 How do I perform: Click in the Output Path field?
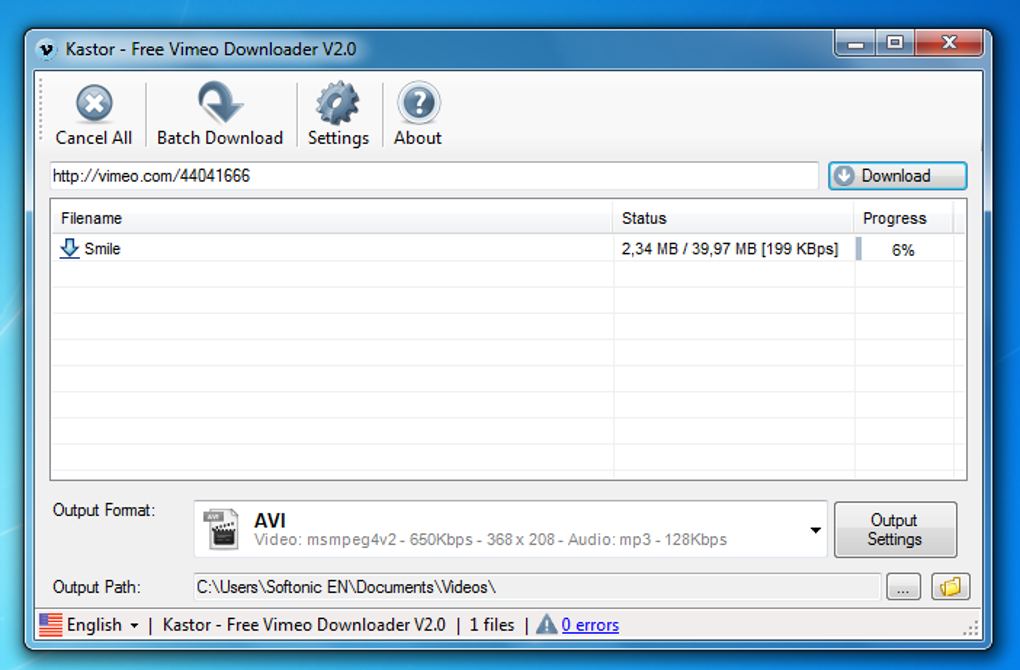(537, 587)
